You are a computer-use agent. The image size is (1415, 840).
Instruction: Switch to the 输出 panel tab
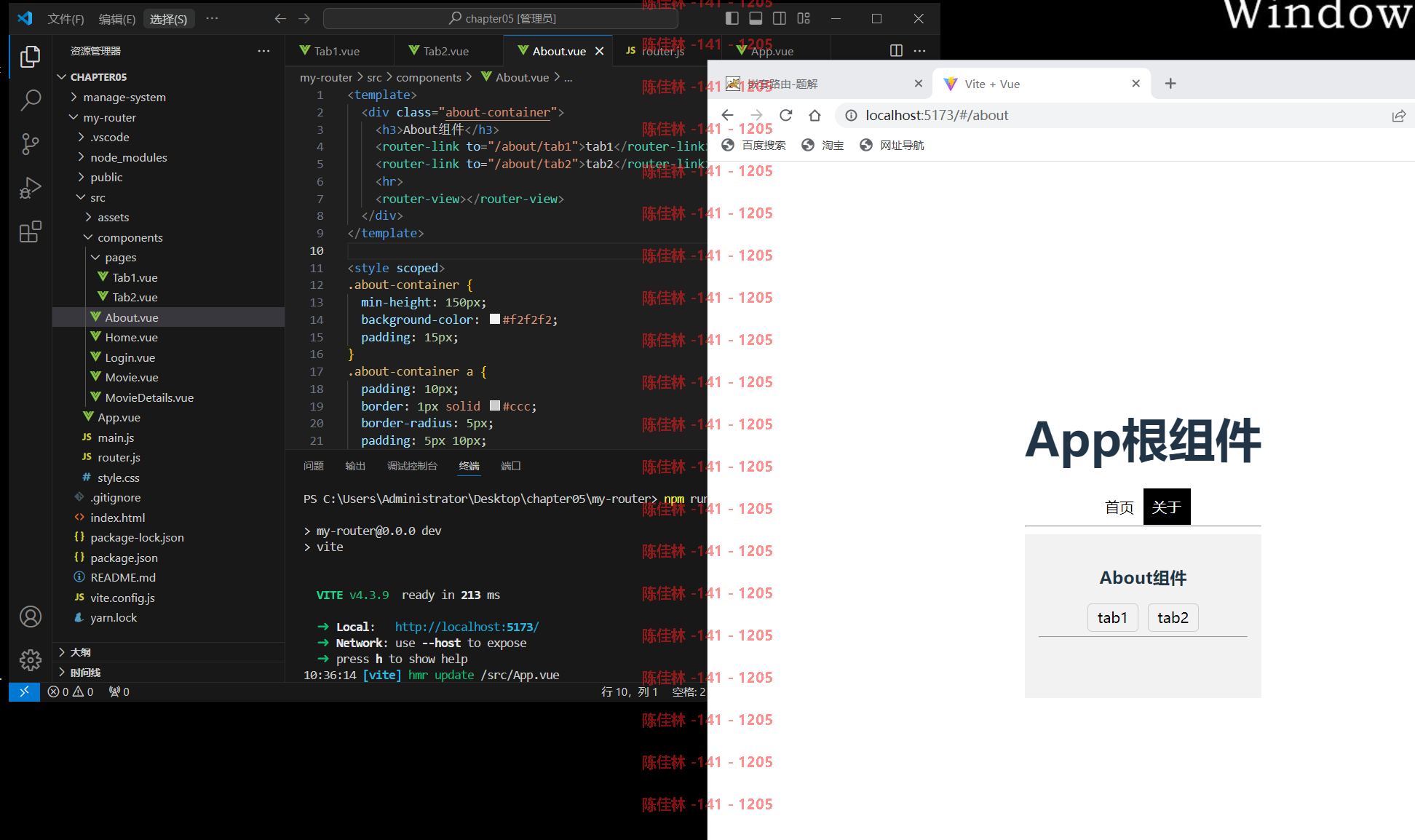[355, 466]
